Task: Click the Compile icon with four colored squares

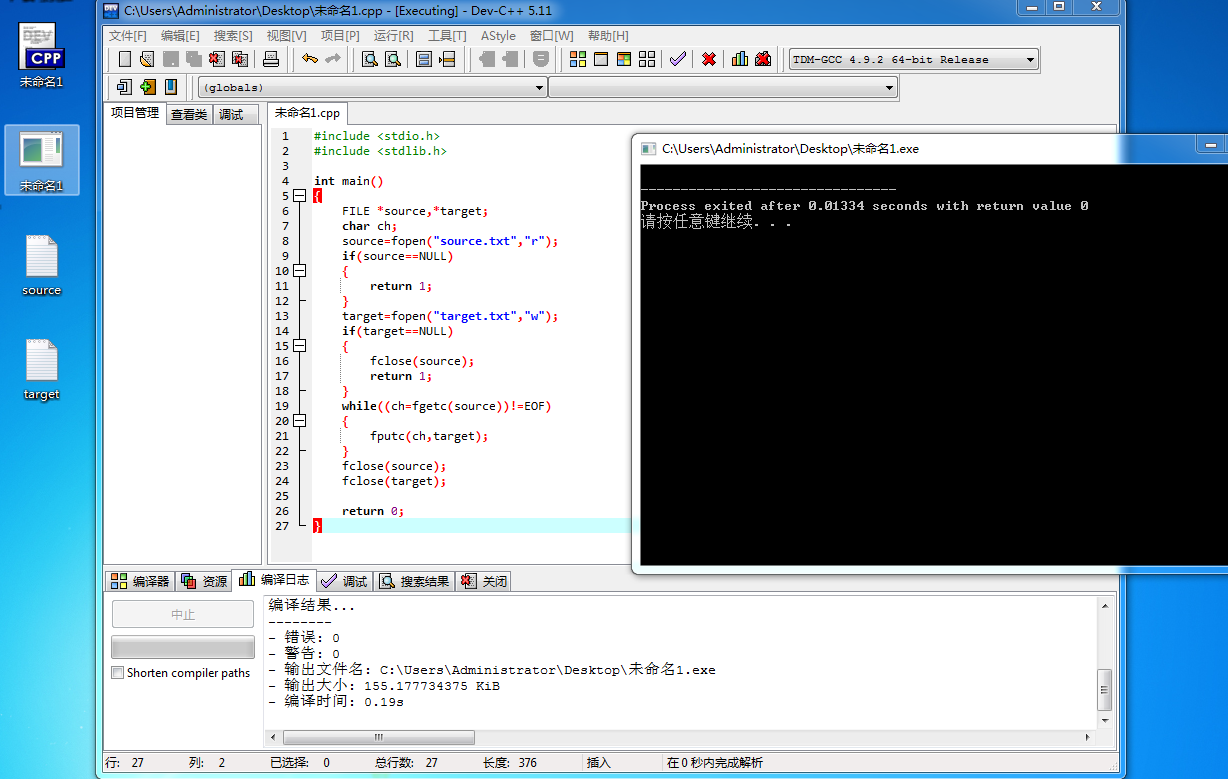Action: click(x=578, y=59)
